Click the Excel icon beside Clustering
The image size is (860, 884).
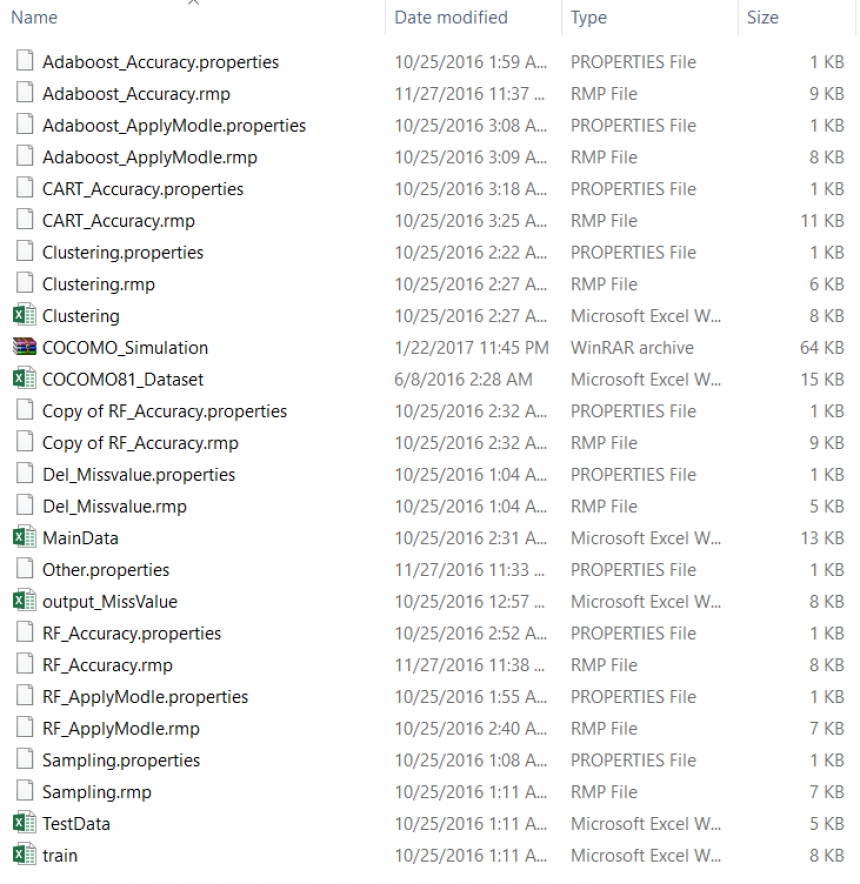click(x=24, y=315)
